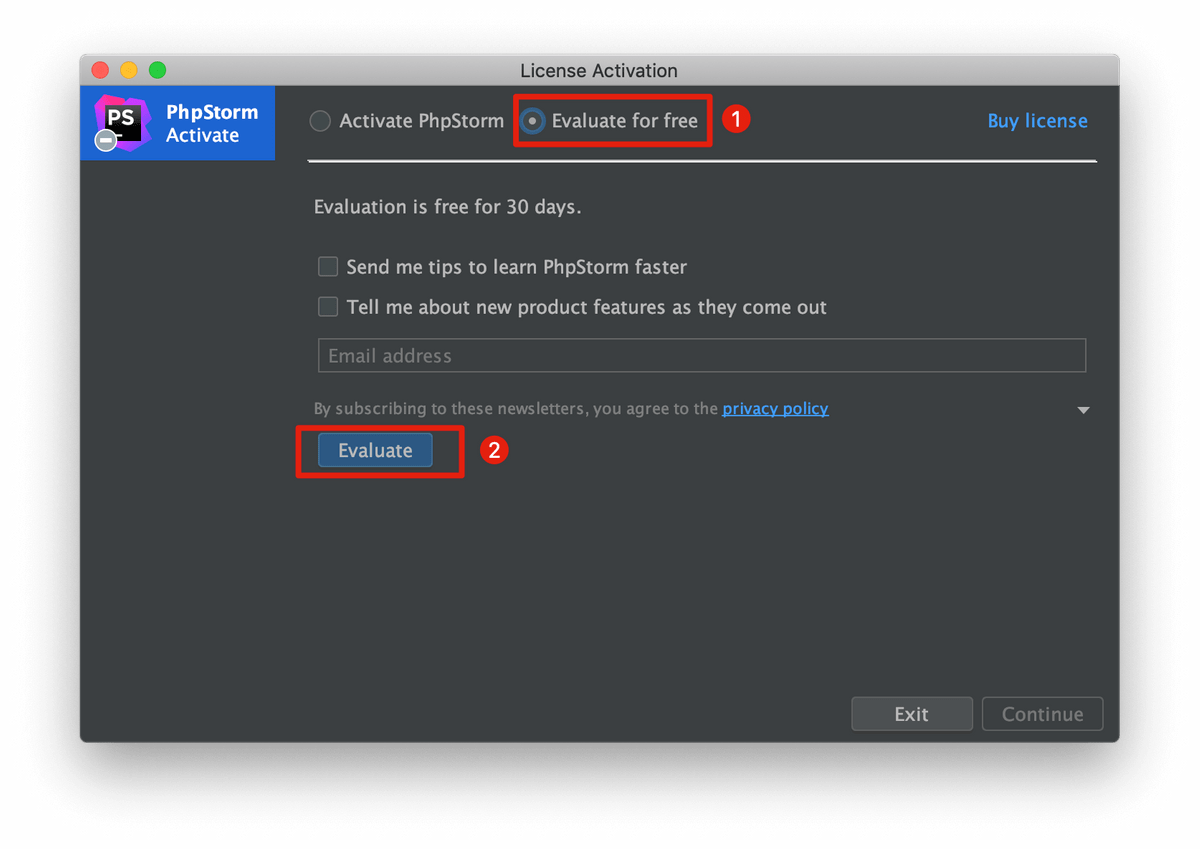Screen dimensions: 1200x849
Task: Select the Evaluate for free radio button
Action: click(532, 121)
